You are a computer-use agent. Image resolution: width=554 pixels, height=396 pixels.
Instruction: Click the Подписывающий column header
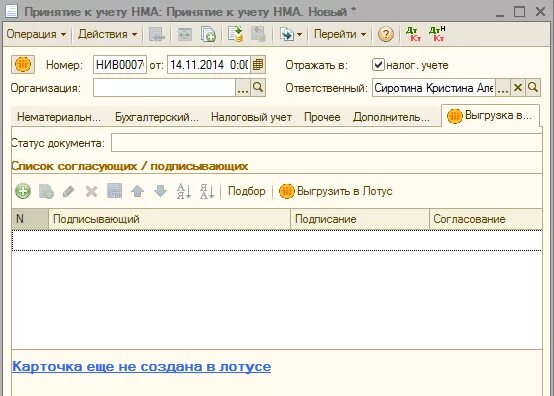coord(170,219)
